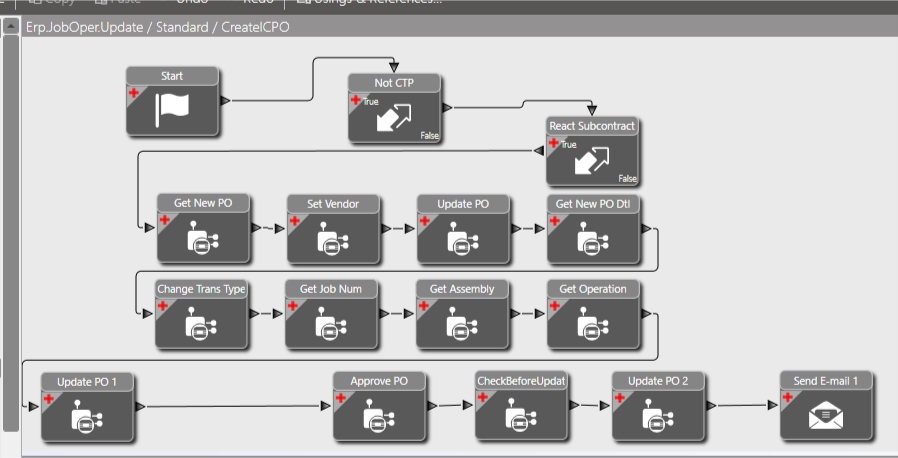This screenshot has height=458, width=898.
Task: Click red plus on Set Vendor
Action: point(295,221)
